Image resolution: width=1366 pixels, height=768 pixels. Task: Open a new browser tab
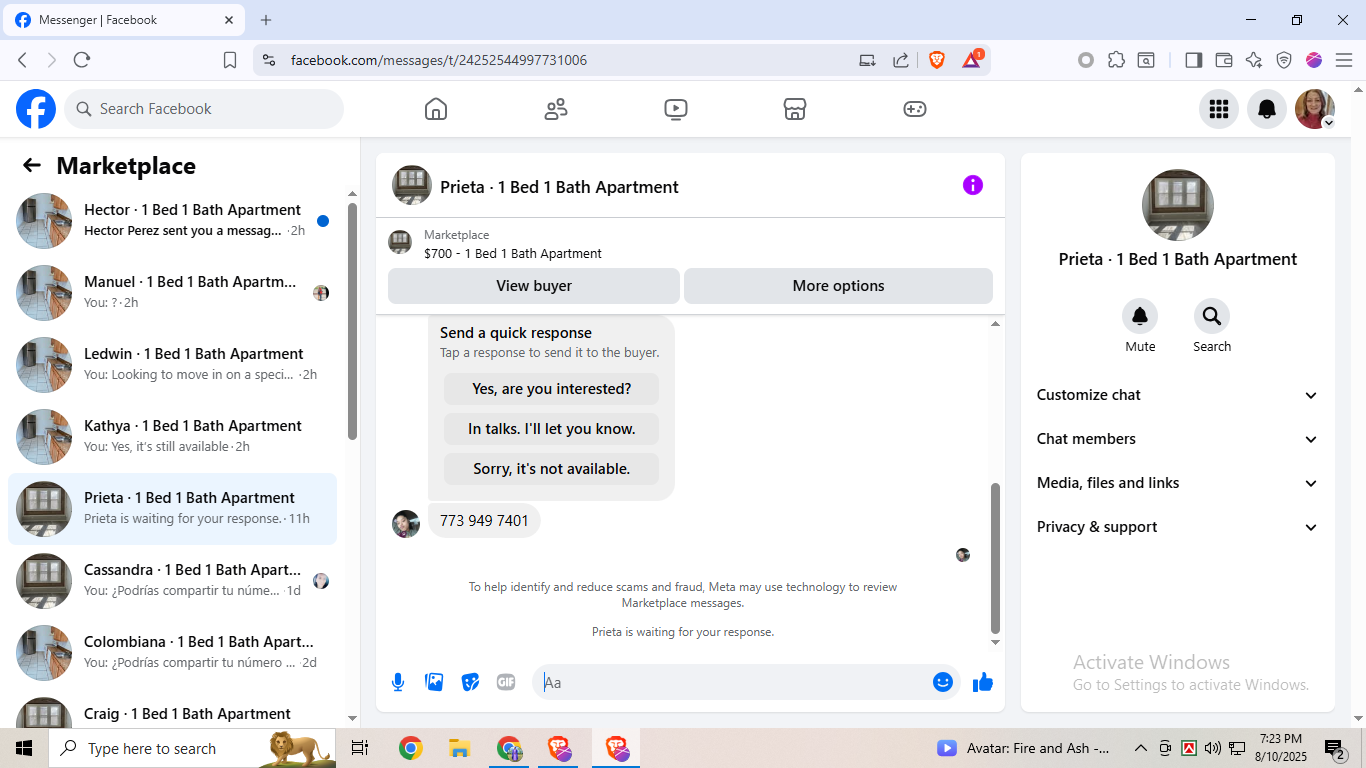[x=266, y=20]
